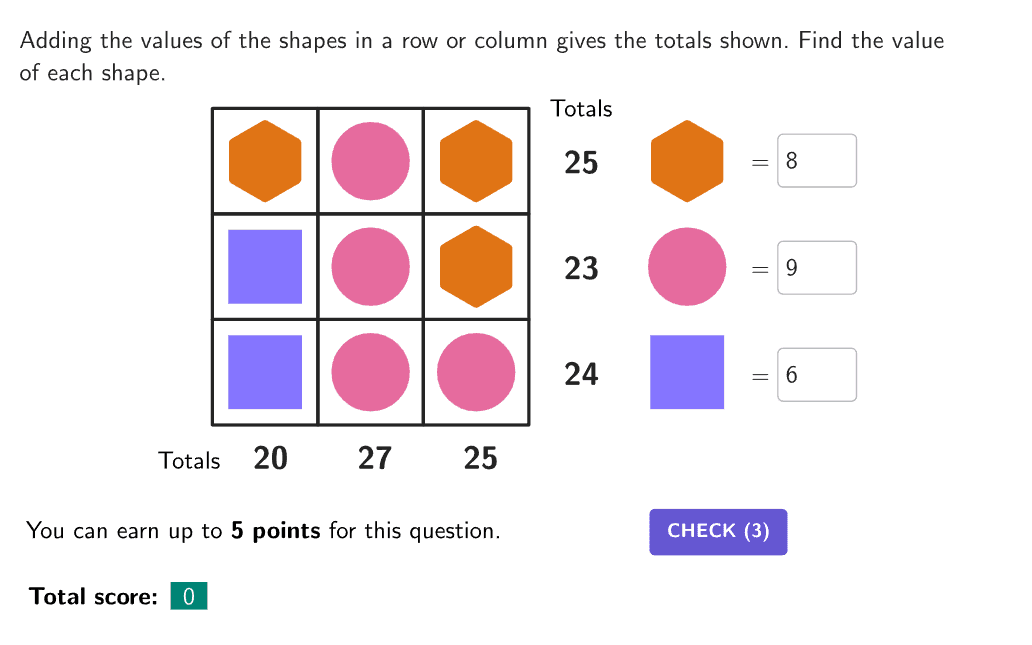Click the second row total 23
The image size is (1032, 645).
(x=581, y=268)
